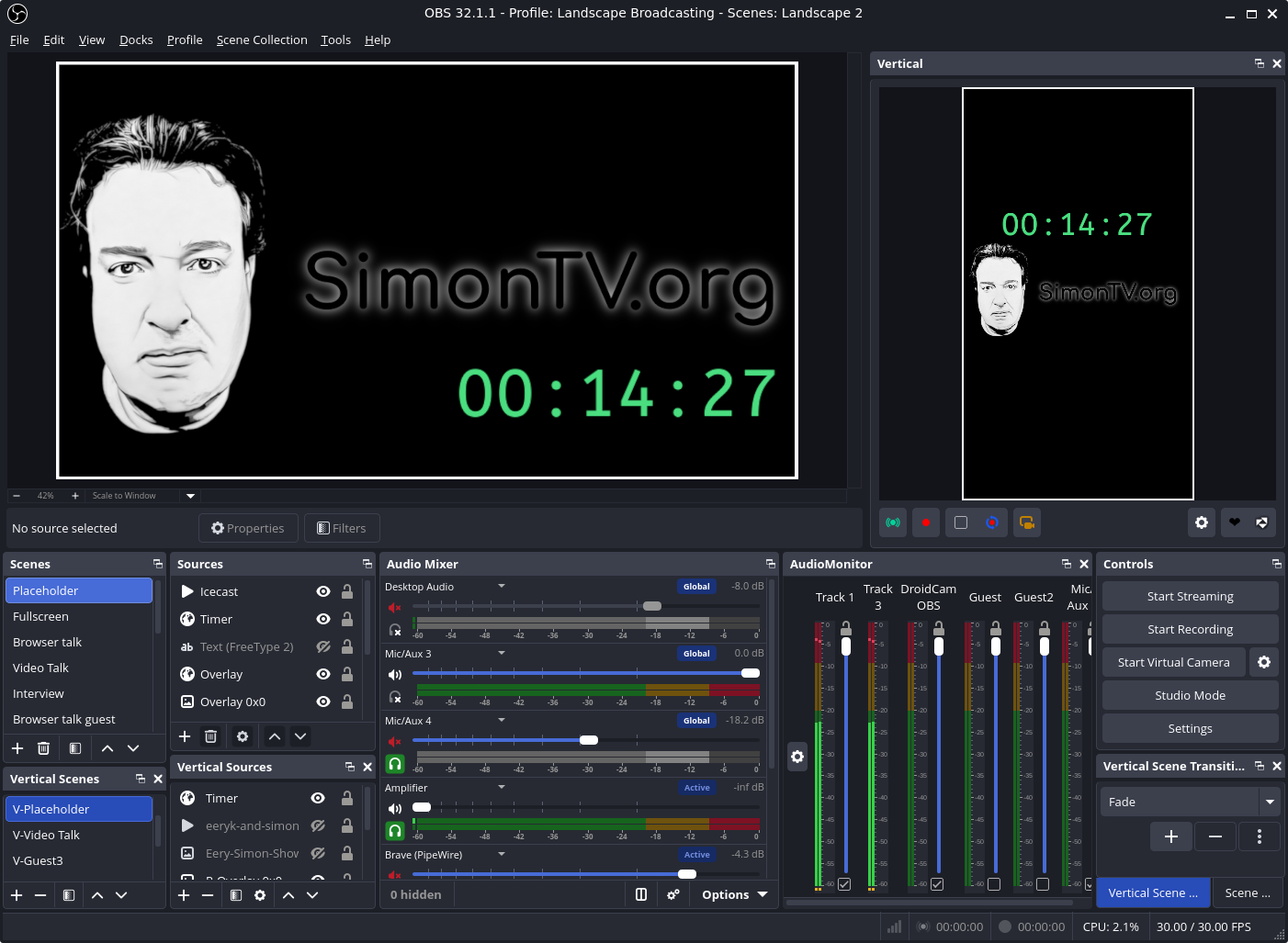Unlock the Overlay source lock
This screenshot has width=1288, height=943.
click(x=347, y=675)
